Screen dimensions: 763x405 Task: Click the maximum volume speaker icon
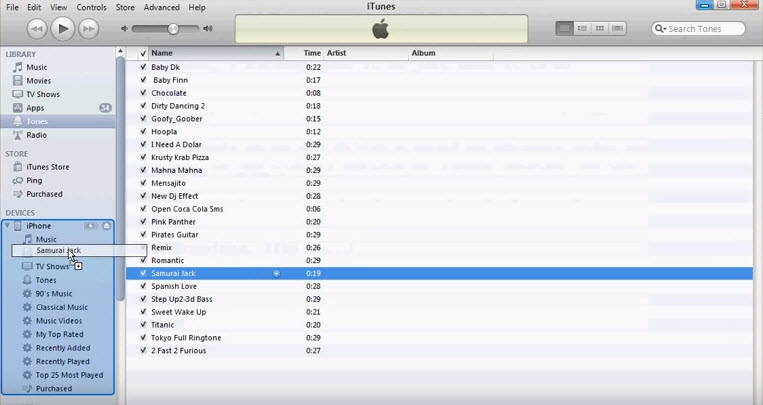(x=208, y=29)
